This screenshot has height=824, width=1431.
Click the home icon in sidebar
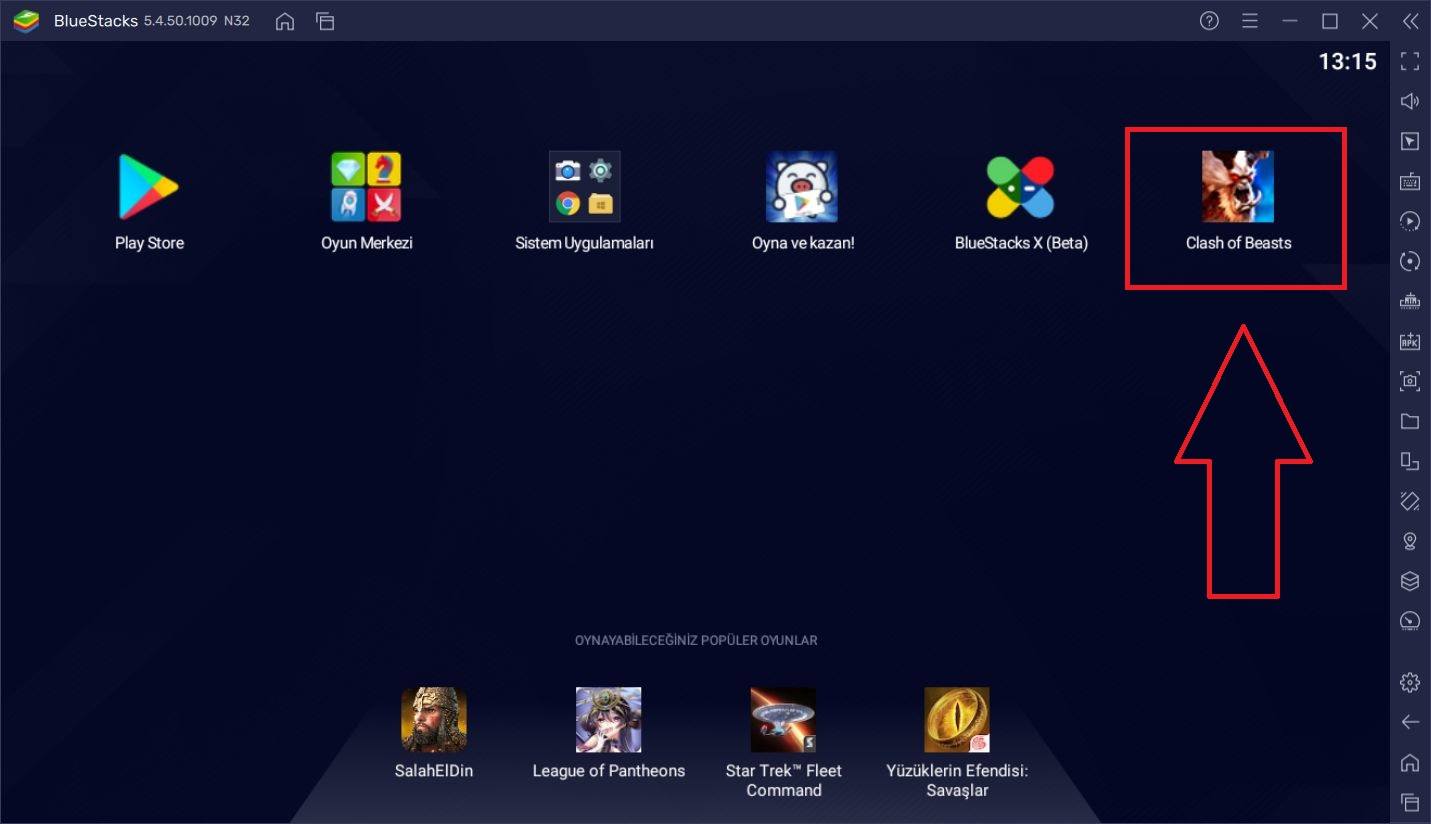[x=1410, y=762]
